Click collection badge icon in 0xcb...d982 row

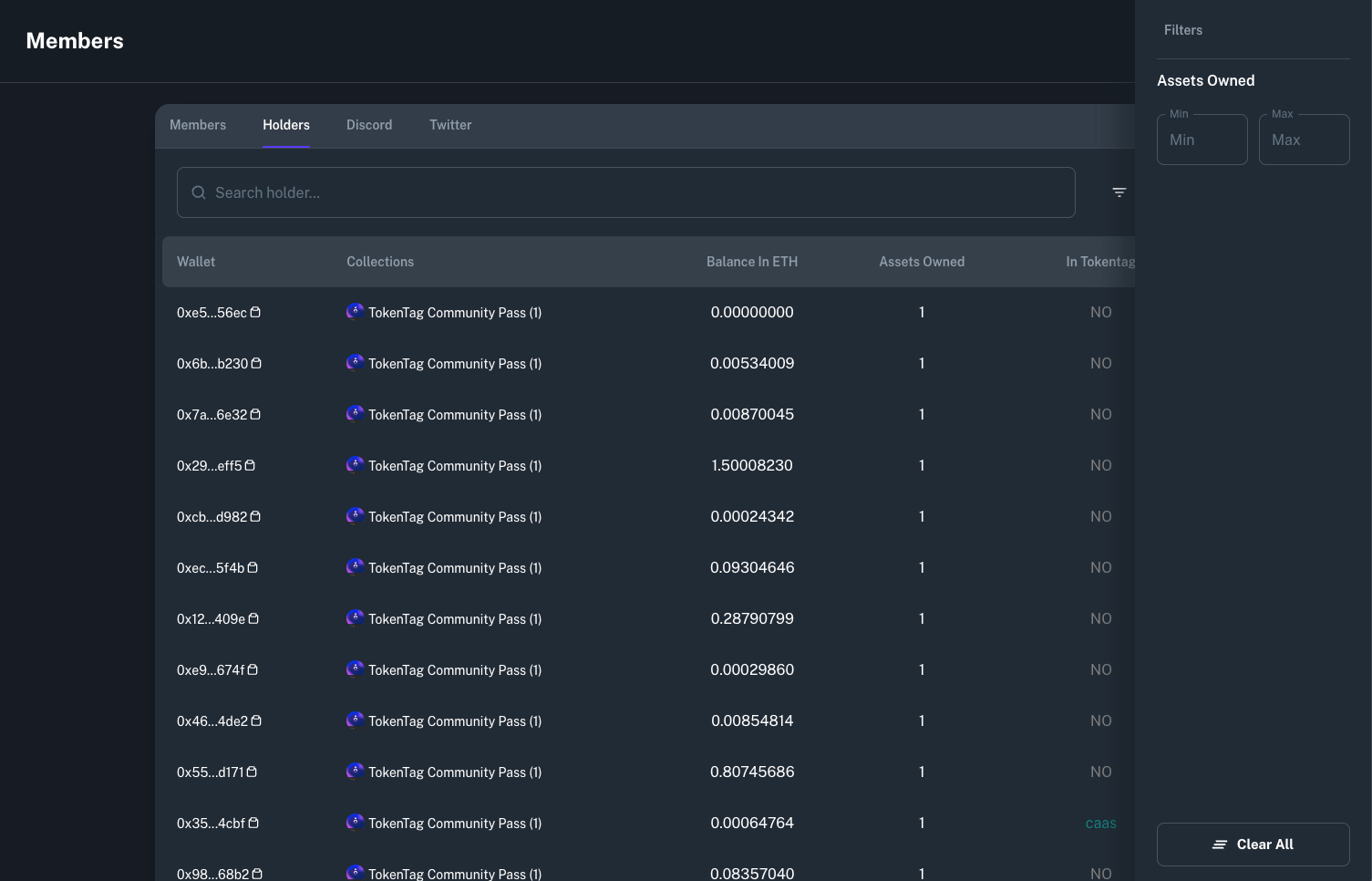click(355, 516)
